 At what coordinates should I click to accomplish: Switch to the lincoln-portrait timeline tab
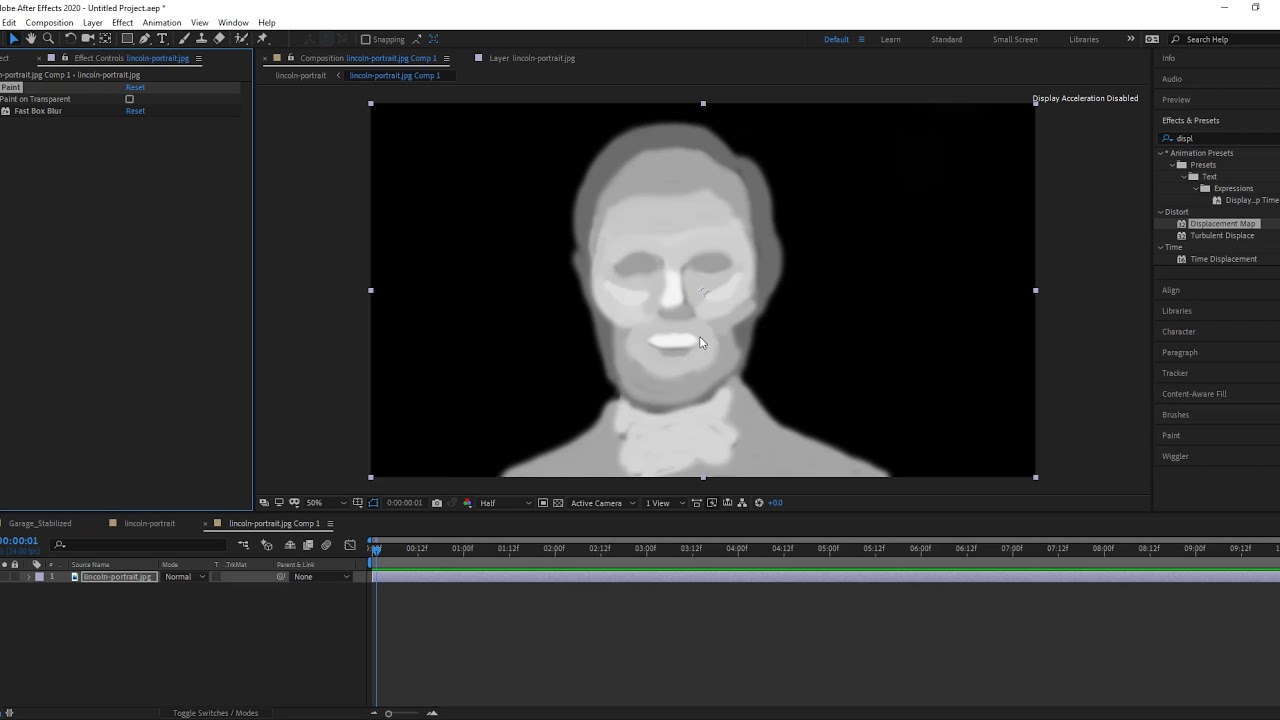click(x=149, y=523)
